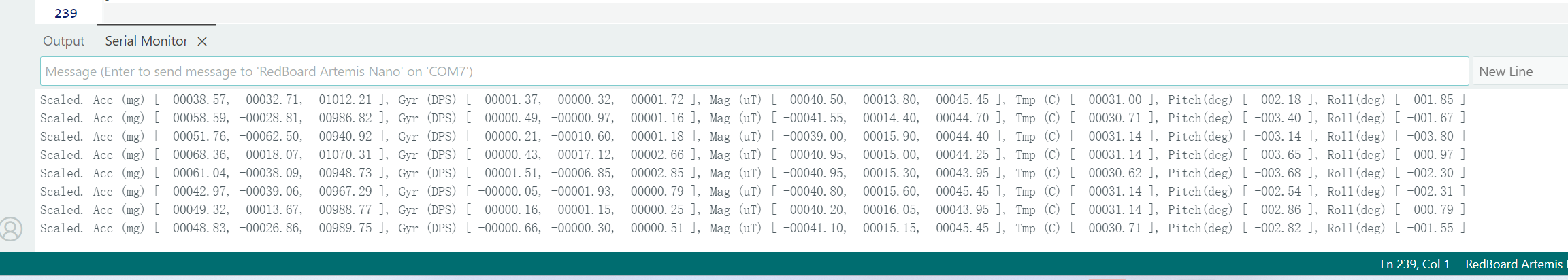The image size is (1568, 280).
Task: Click line number 239 in the gutter
Action: 66,14
